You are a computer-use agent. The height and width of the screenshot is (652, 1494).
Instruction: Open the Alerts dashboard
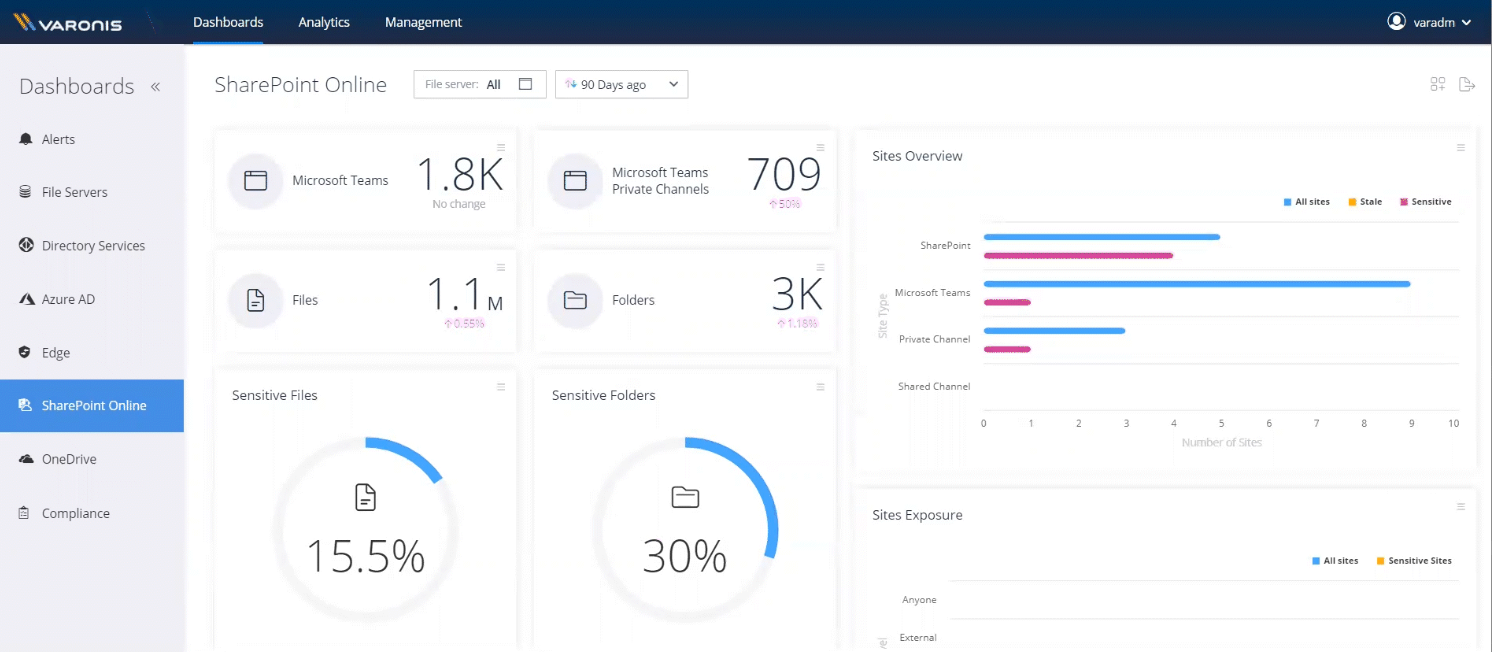pos(61,139)
